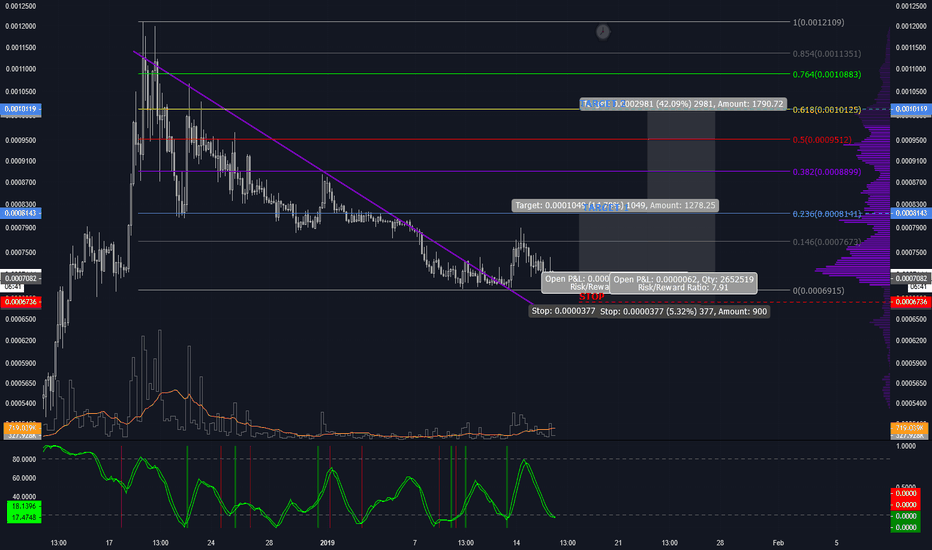
Task: Select the Open P&L label with Risk/Reward 7.91
Action: point(683,283)
